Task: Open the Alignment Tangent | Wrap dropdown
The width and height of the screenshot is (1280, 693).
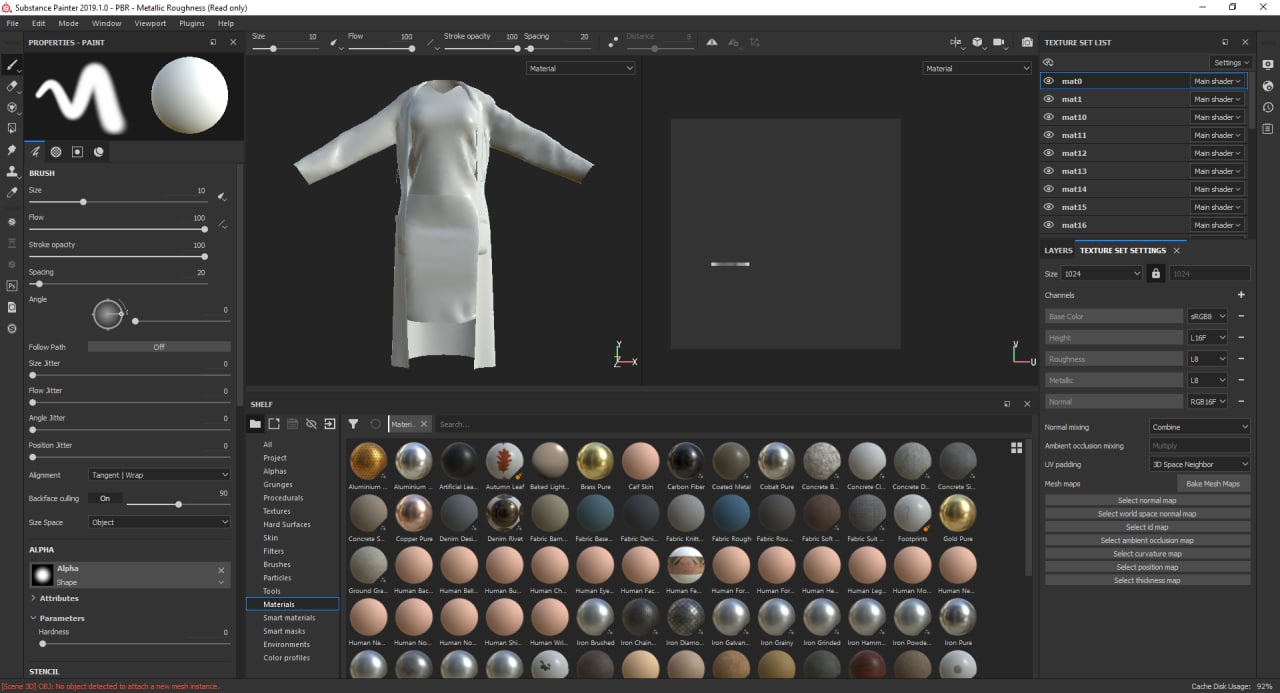Action: coord(159,475)
